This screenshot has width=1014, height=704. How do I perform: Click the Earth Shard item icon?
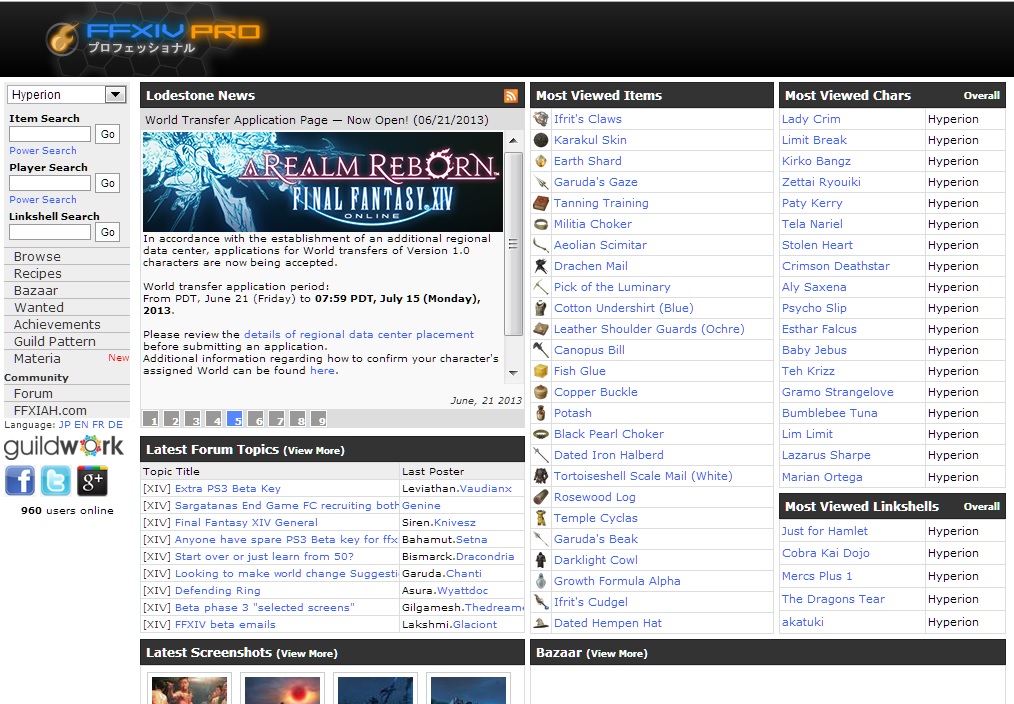541,161
